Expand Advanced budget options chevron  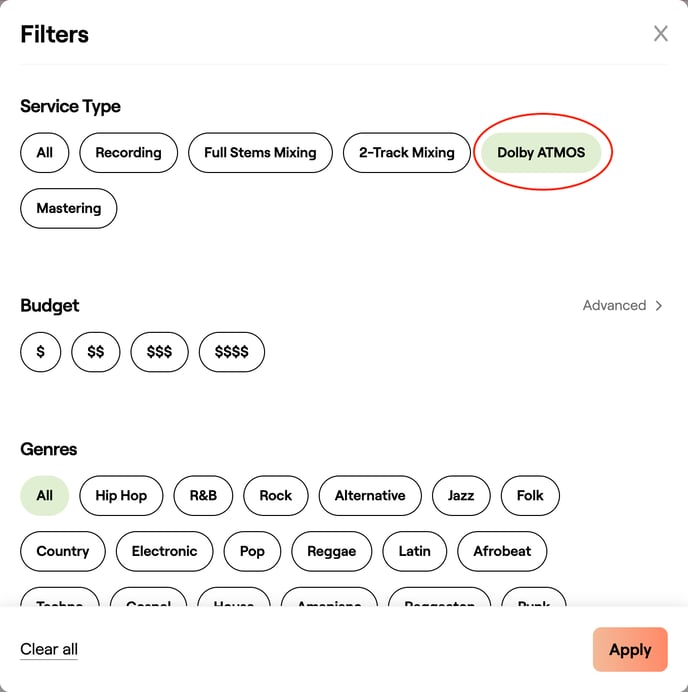(659, 306)
